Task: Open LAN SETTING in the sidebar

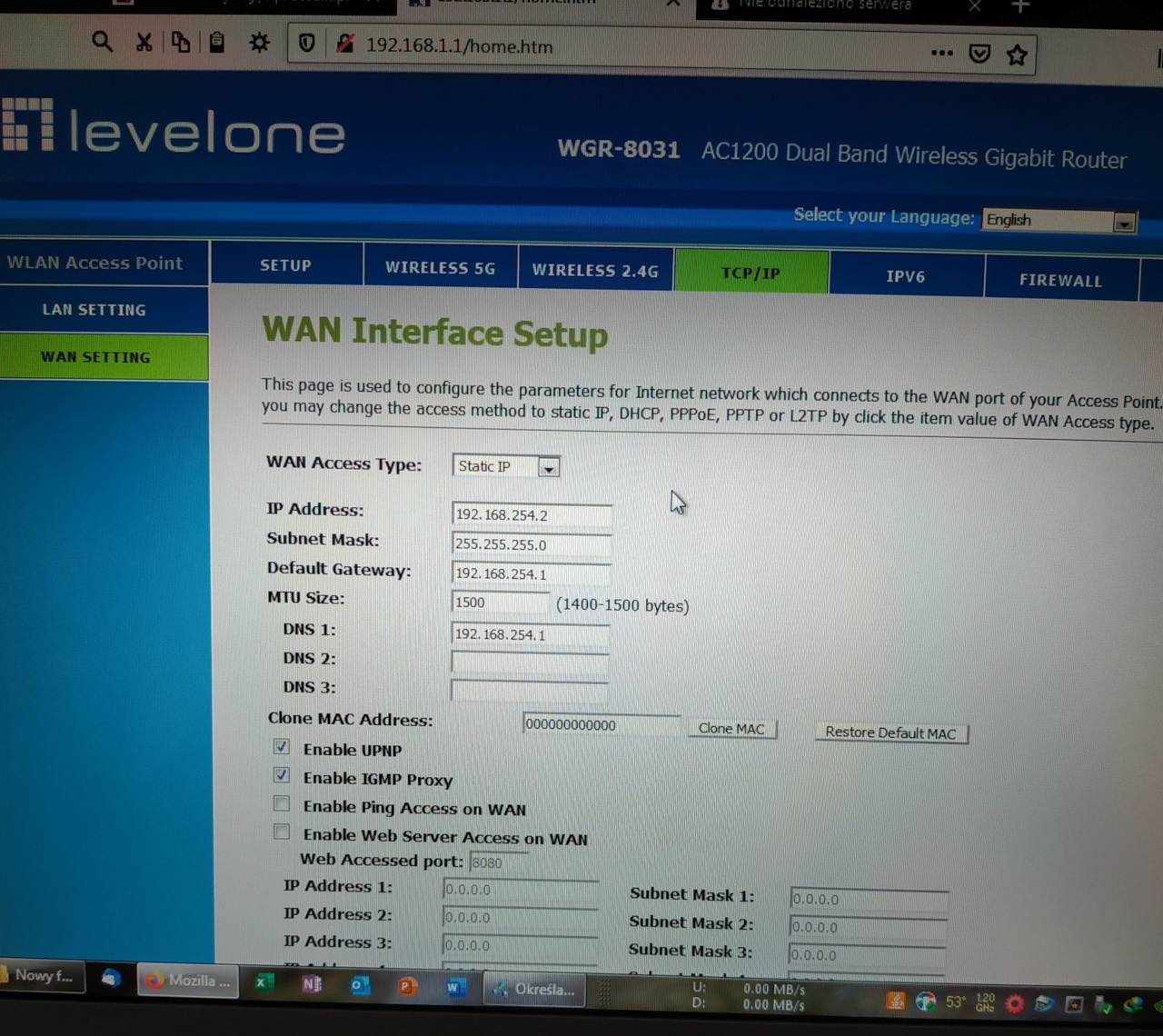Action: point(94,310)
